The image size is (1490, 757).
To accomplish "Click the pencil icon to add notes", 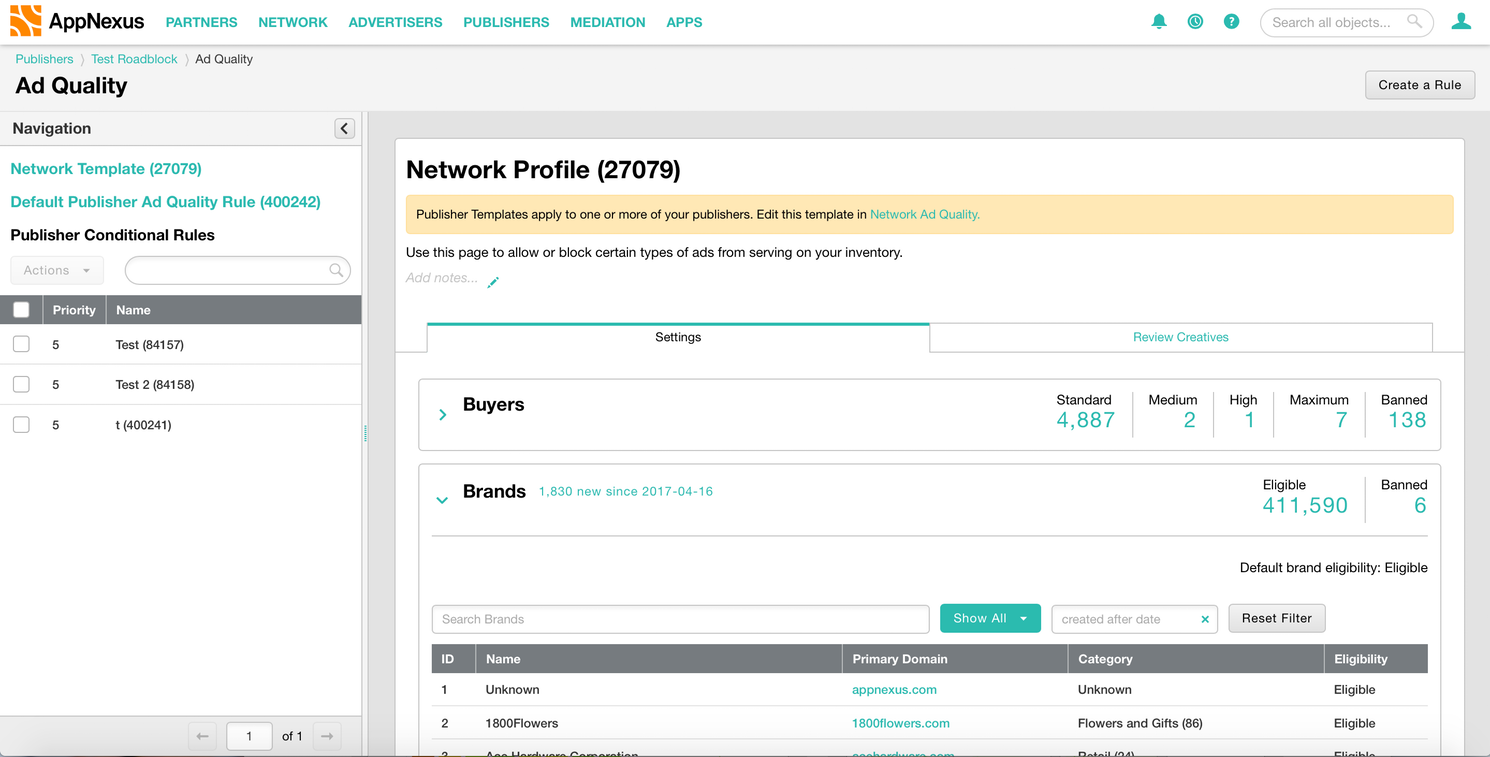I will pyautogui.click(x=493, y=282).
